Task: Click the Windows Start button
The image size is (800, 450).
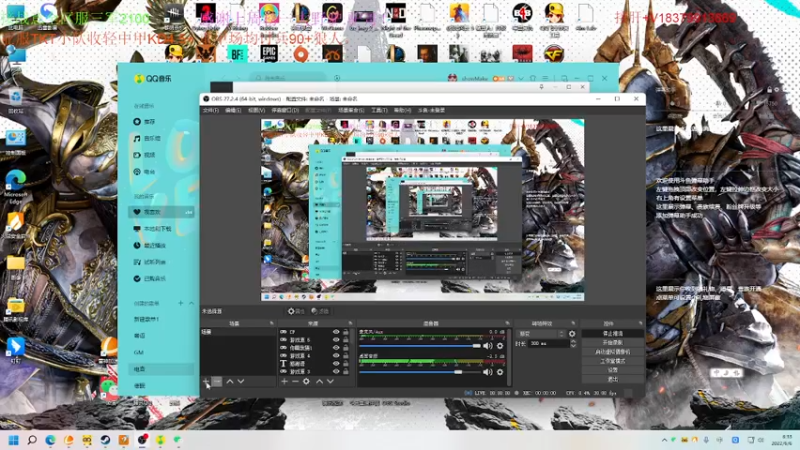Action: [14, 440]
